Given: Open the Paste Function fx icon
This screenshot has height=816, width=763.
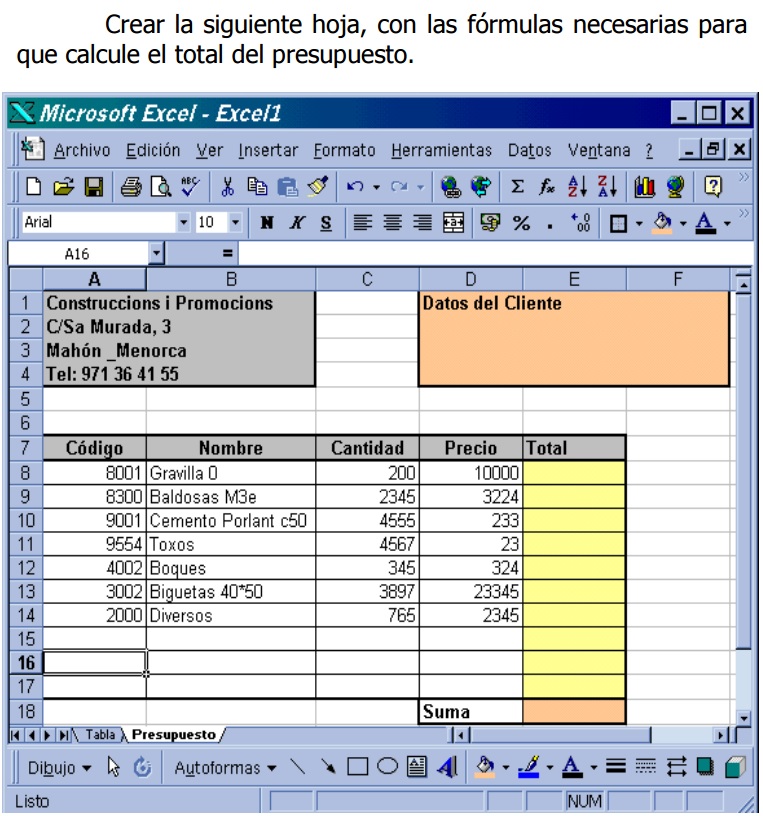Looking at the screenshot, I should (546, 186).
